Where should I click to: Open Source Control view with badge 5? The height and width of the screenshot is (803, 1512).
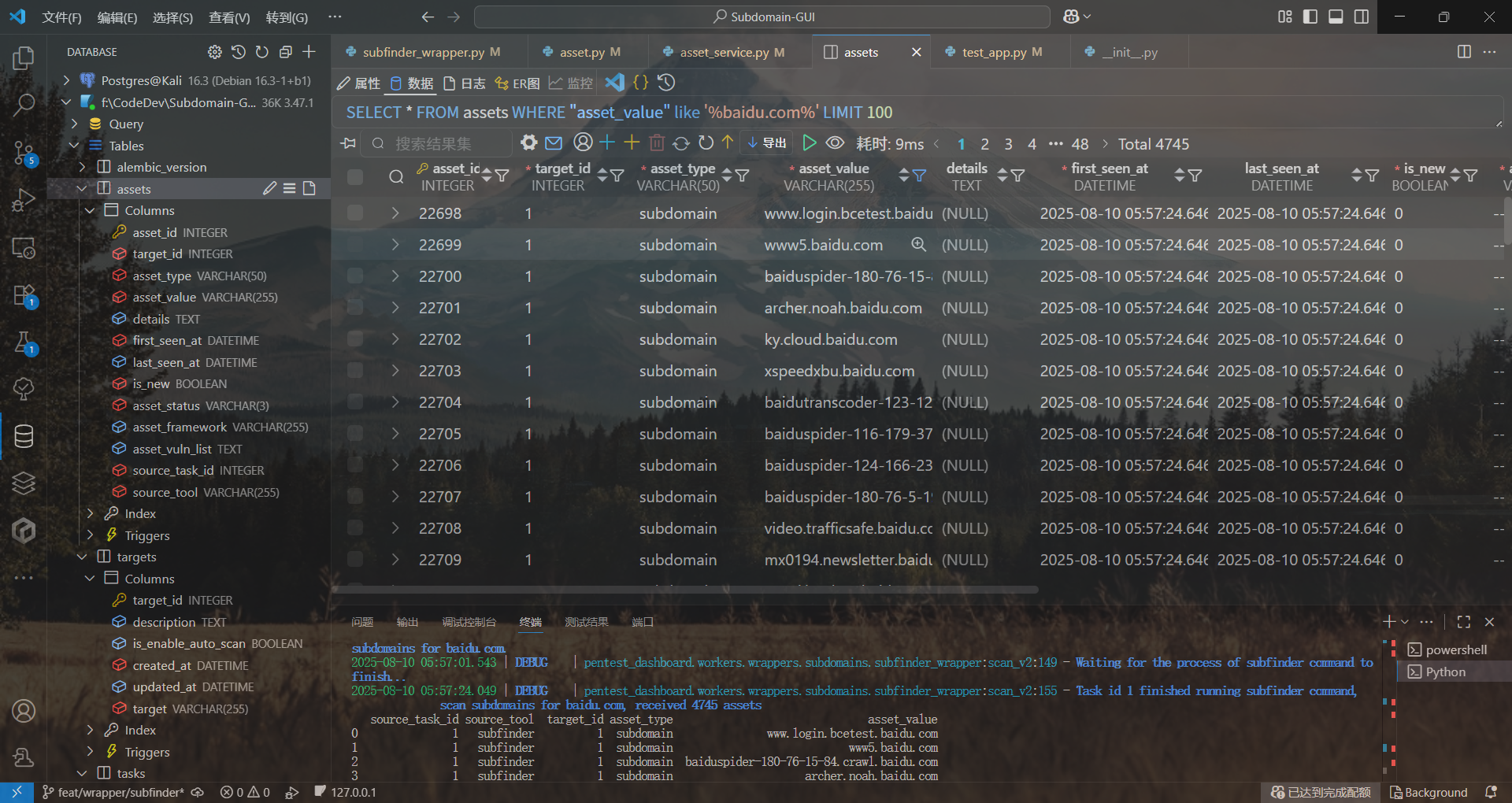point(24,153)
